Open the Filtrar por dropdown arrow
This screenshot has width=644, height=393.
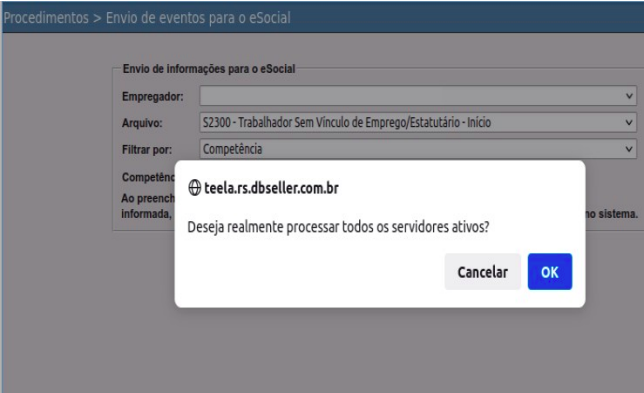[x=628, y=149]
